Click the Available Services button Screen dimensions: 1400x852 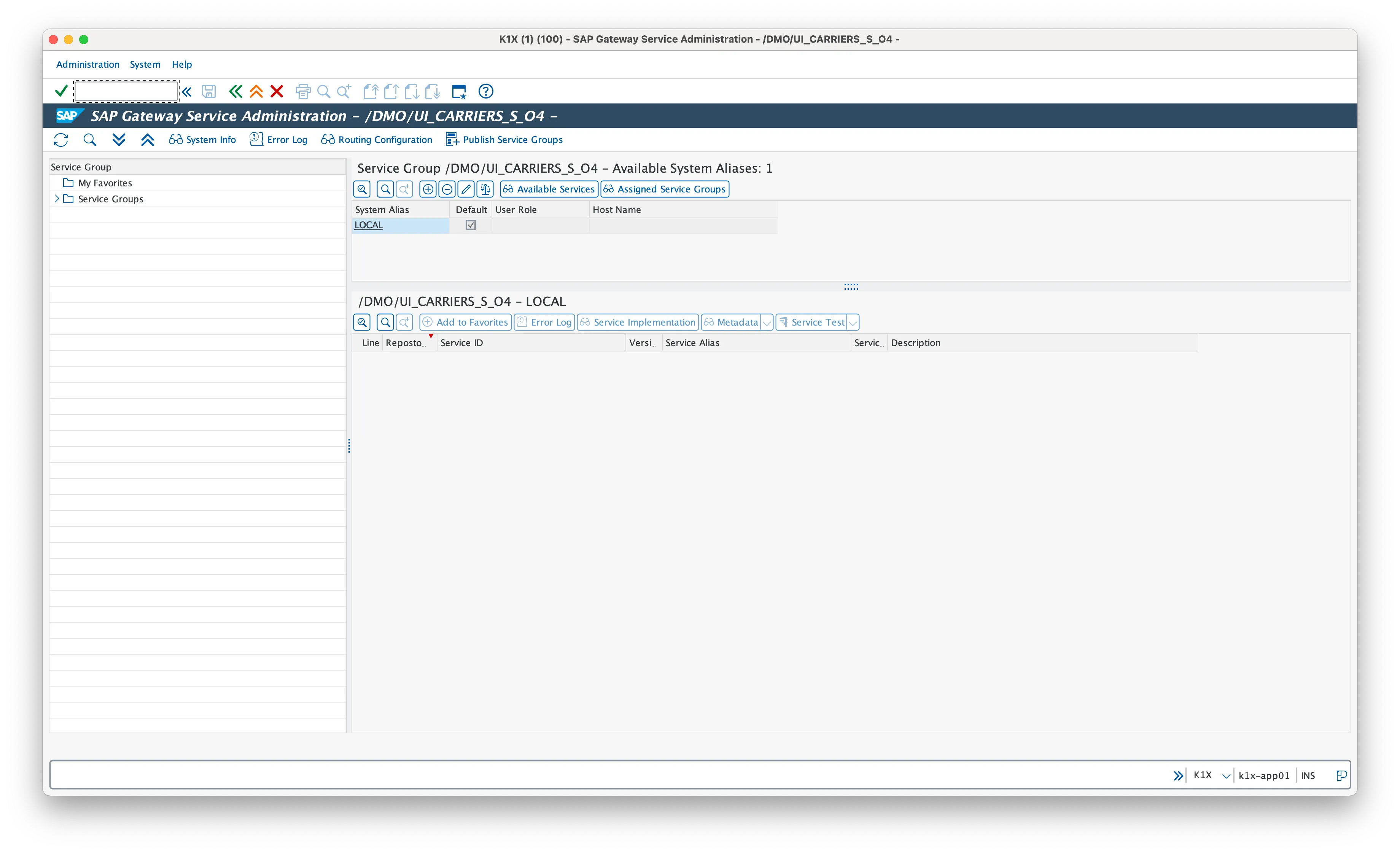tap(549, 189)
